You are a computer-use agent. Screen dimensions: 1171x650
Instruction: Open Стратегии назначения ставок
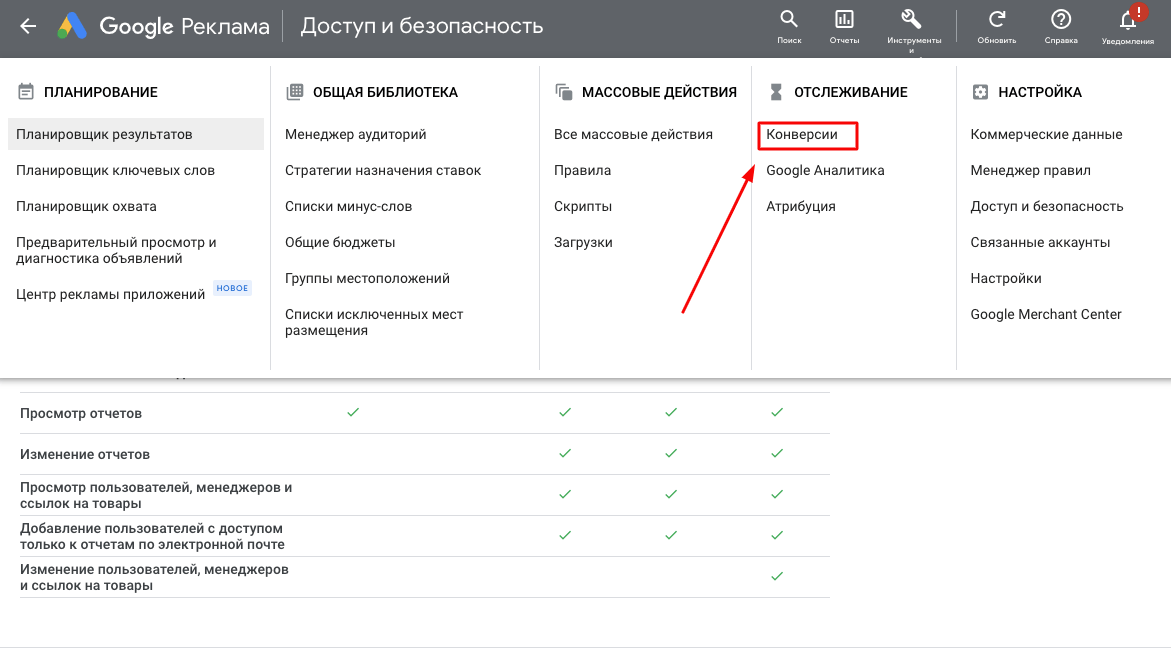coord(382,170)
